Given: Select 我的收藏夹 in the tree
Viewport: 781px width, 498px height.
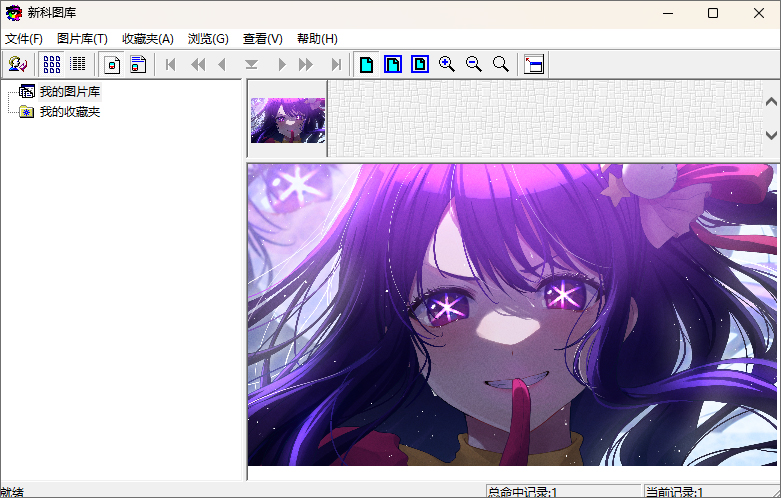Looking at the screenshot, I should click(70, 112).
